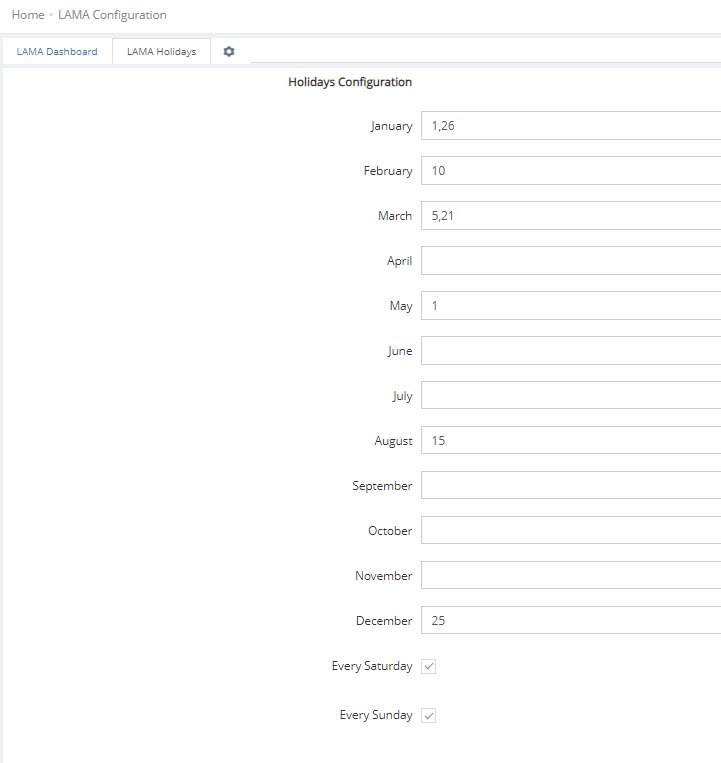This screenshot has width=721, height=763.
Task: Go to Home in breadcrumb
Action: tap(28, 15)
